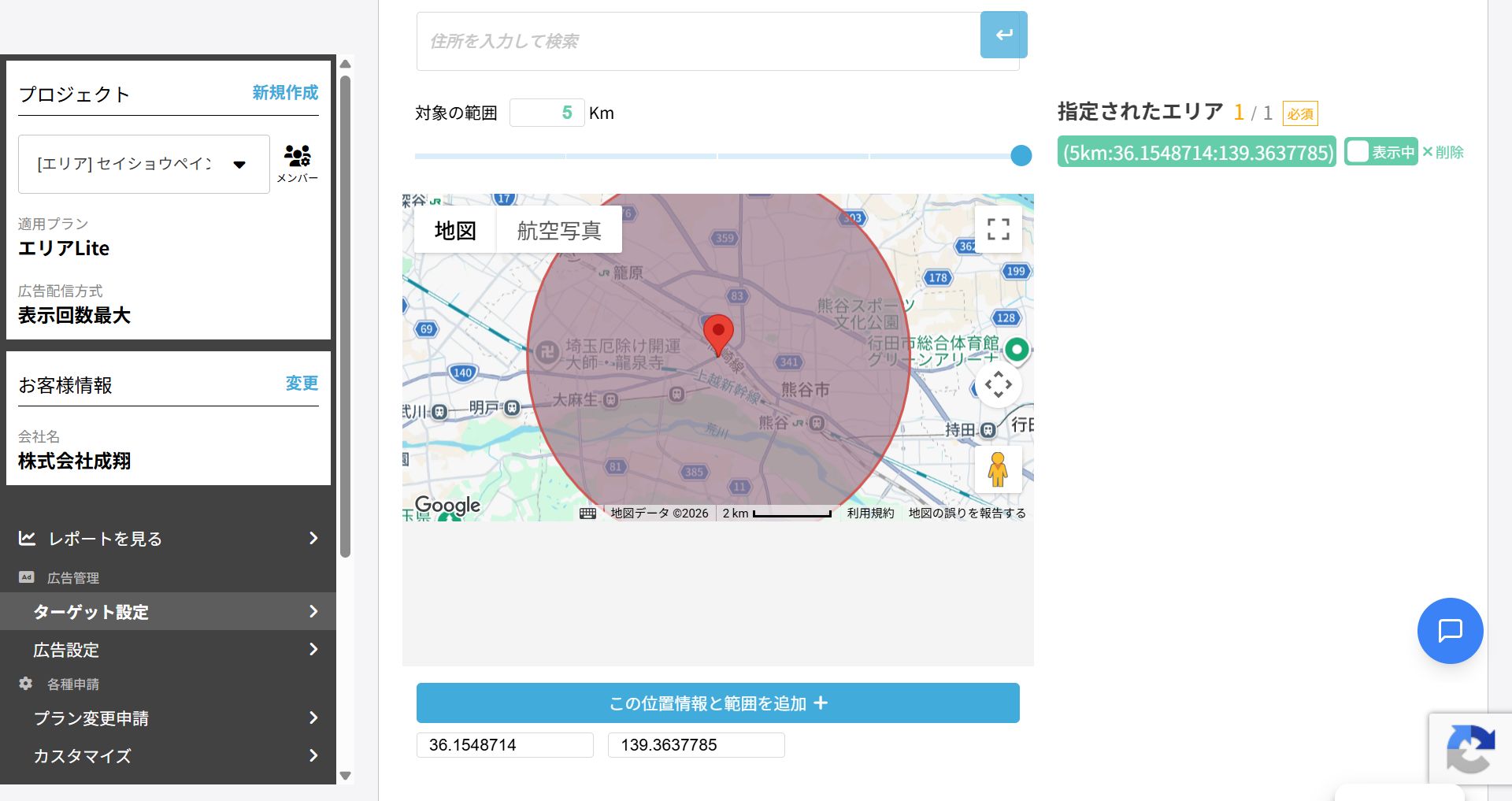
Task: Submit address search with the enter-arrow button
Action: [1004, 35]
